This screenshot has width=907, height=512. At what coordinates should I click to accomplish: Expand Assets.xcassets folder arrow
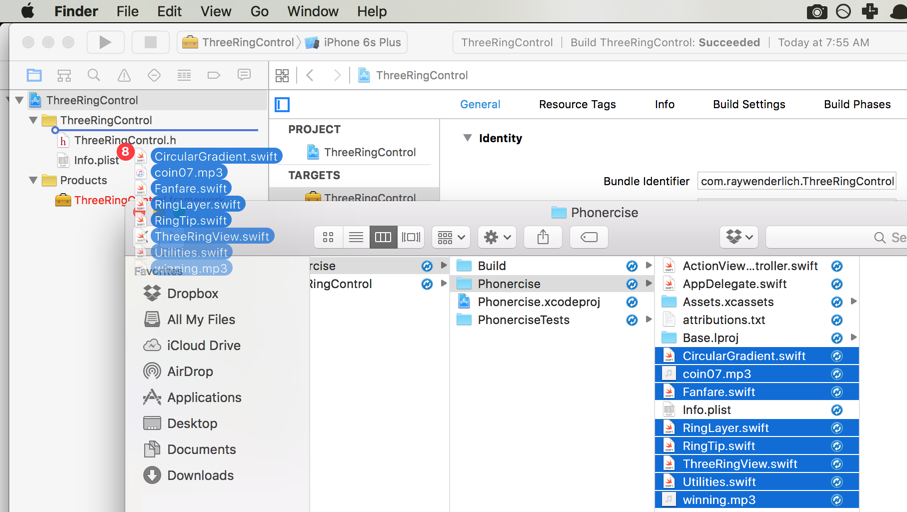pyautogui.click(x=853, y=301)
